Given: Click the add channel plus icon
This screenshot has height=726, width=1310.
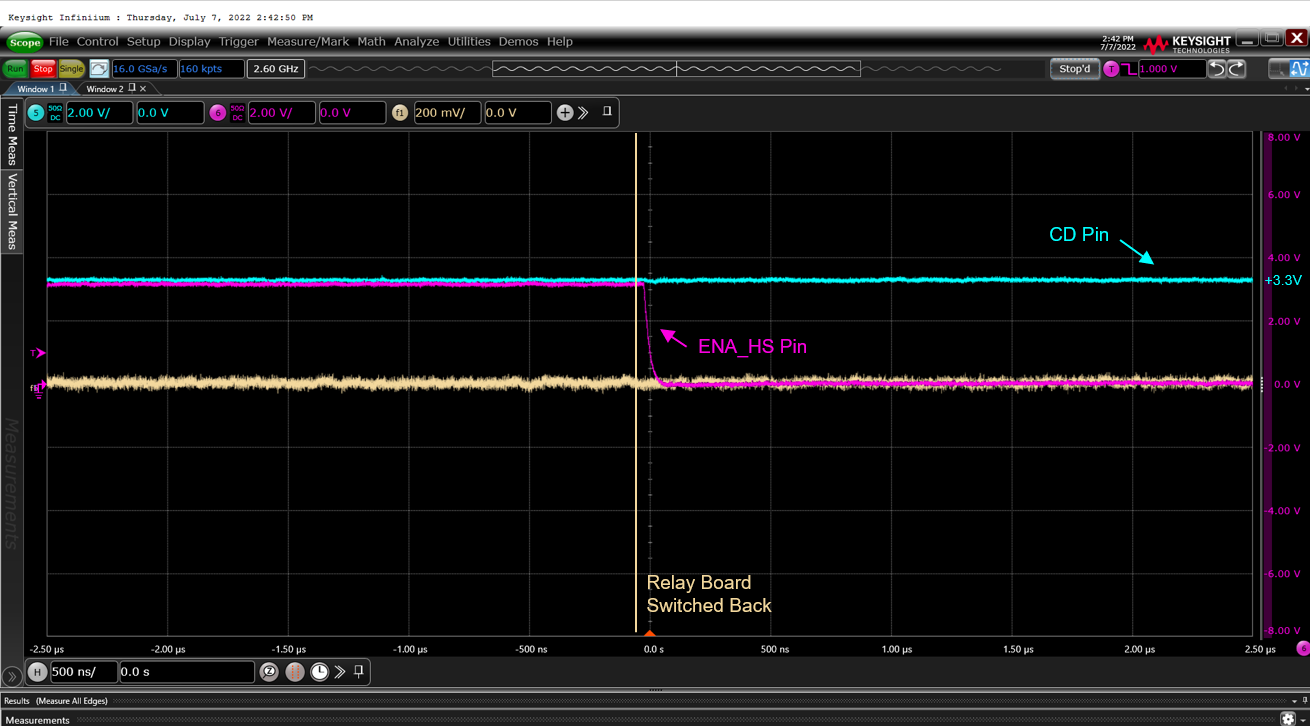Looking at the screenshot, I should coord(565,113).
